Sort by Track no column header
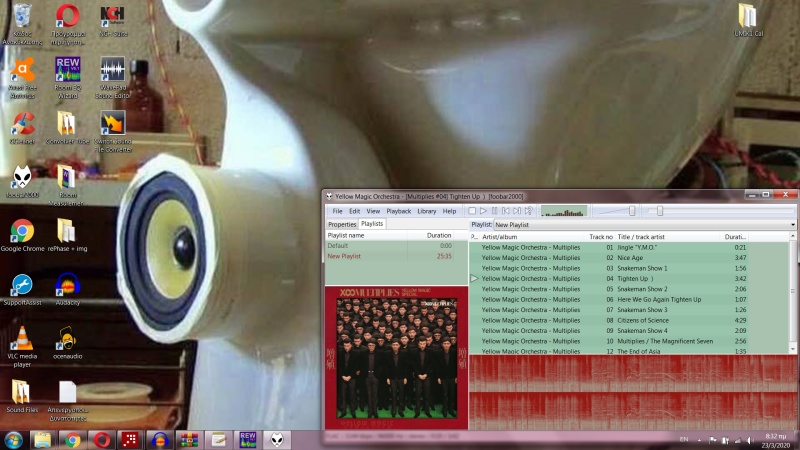 pyautogui.click(x=601, y=237)
